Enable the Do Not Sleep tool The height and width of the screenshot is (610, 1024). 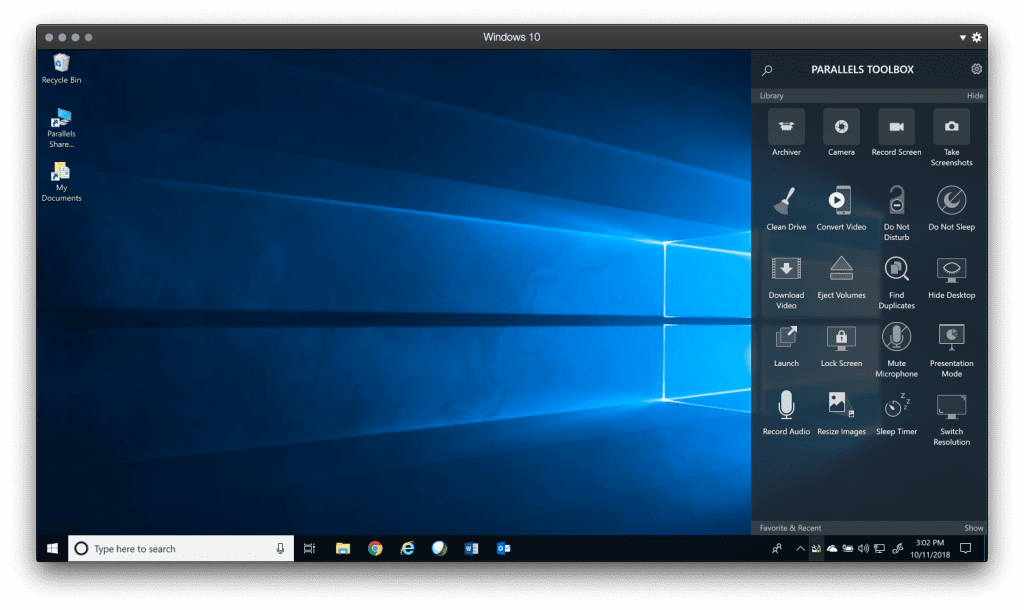pos(951,201)
